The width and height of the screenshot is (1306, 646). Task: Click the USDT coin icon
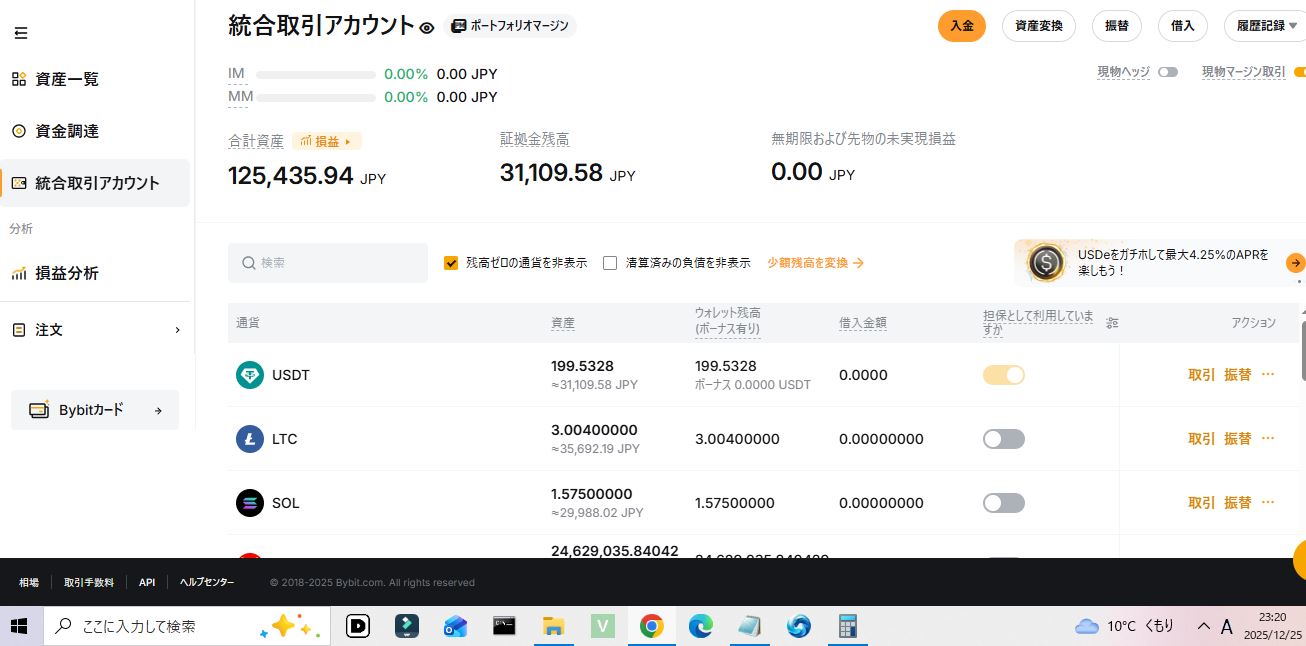[250, 375]
